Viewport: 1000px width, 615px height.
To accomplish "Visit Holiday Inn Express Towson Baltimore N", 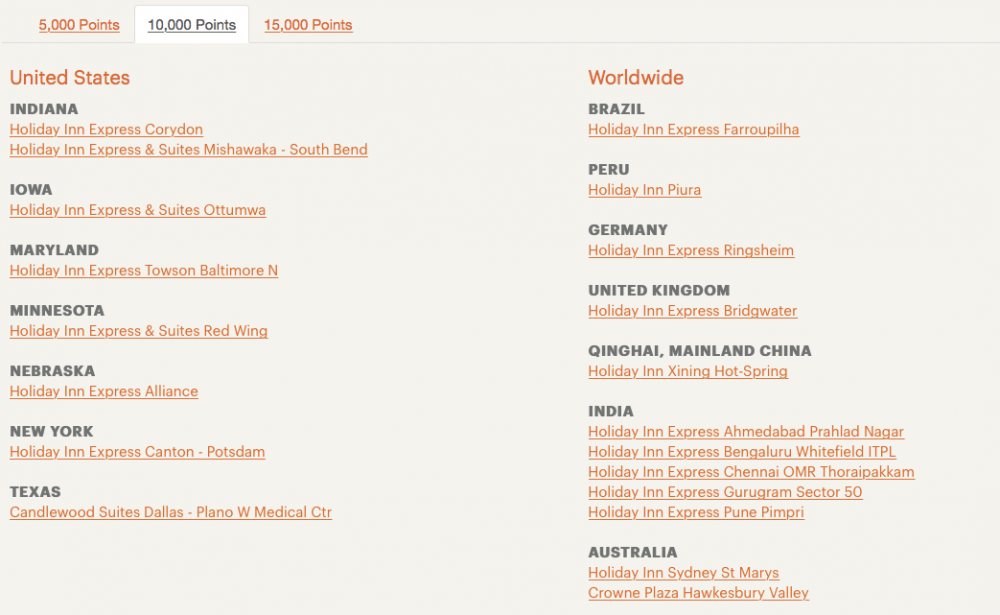I will (143, 270).
